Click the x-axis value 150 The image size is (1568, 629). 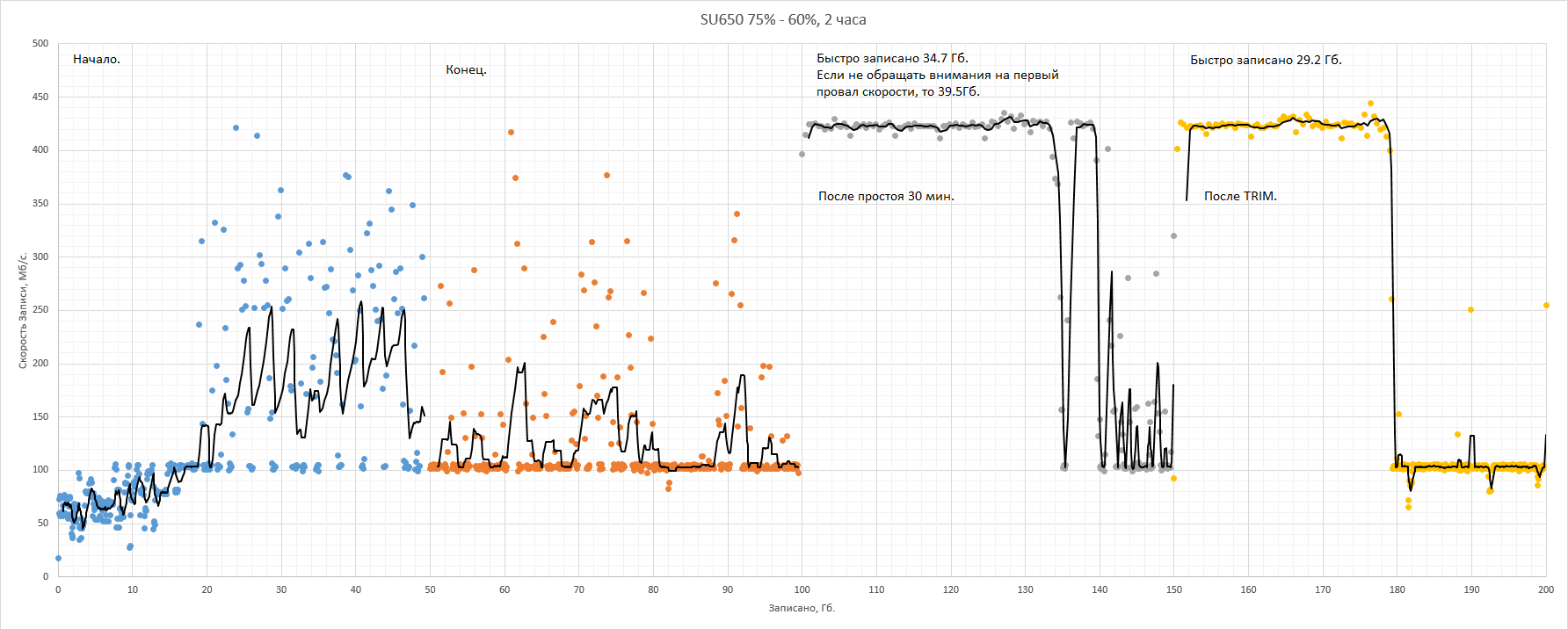pos(1174,589)
